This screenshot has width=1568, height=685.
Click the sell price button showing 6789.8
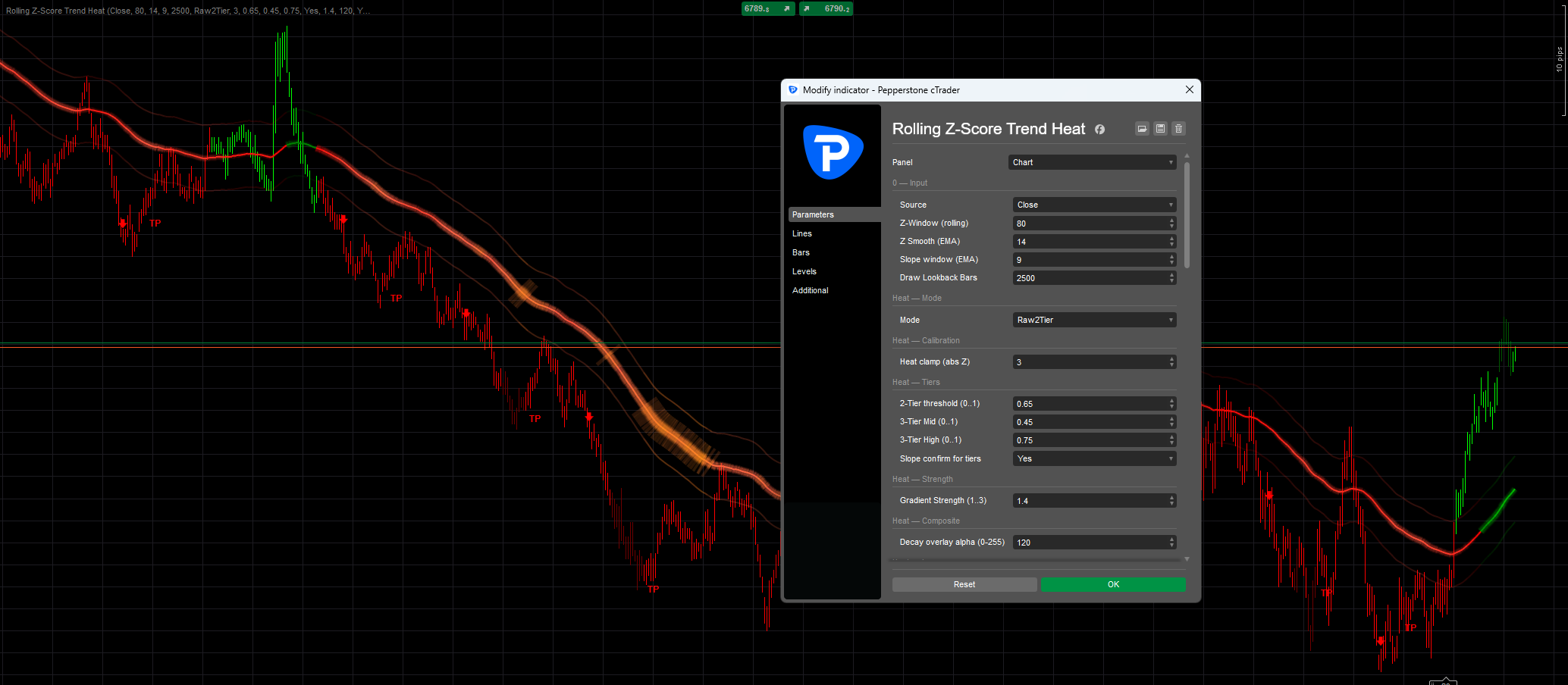click(767, 8)
